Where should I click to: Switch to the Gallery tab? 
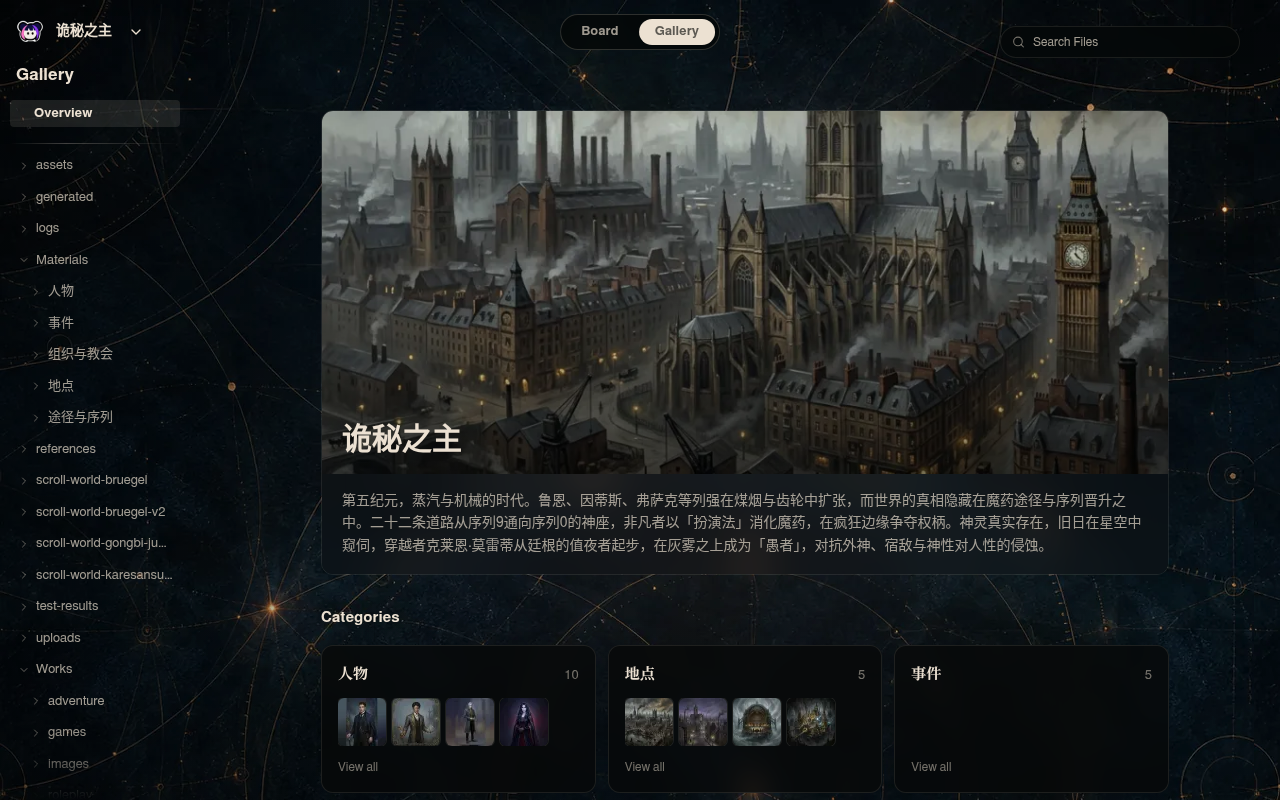click(677, 31)
